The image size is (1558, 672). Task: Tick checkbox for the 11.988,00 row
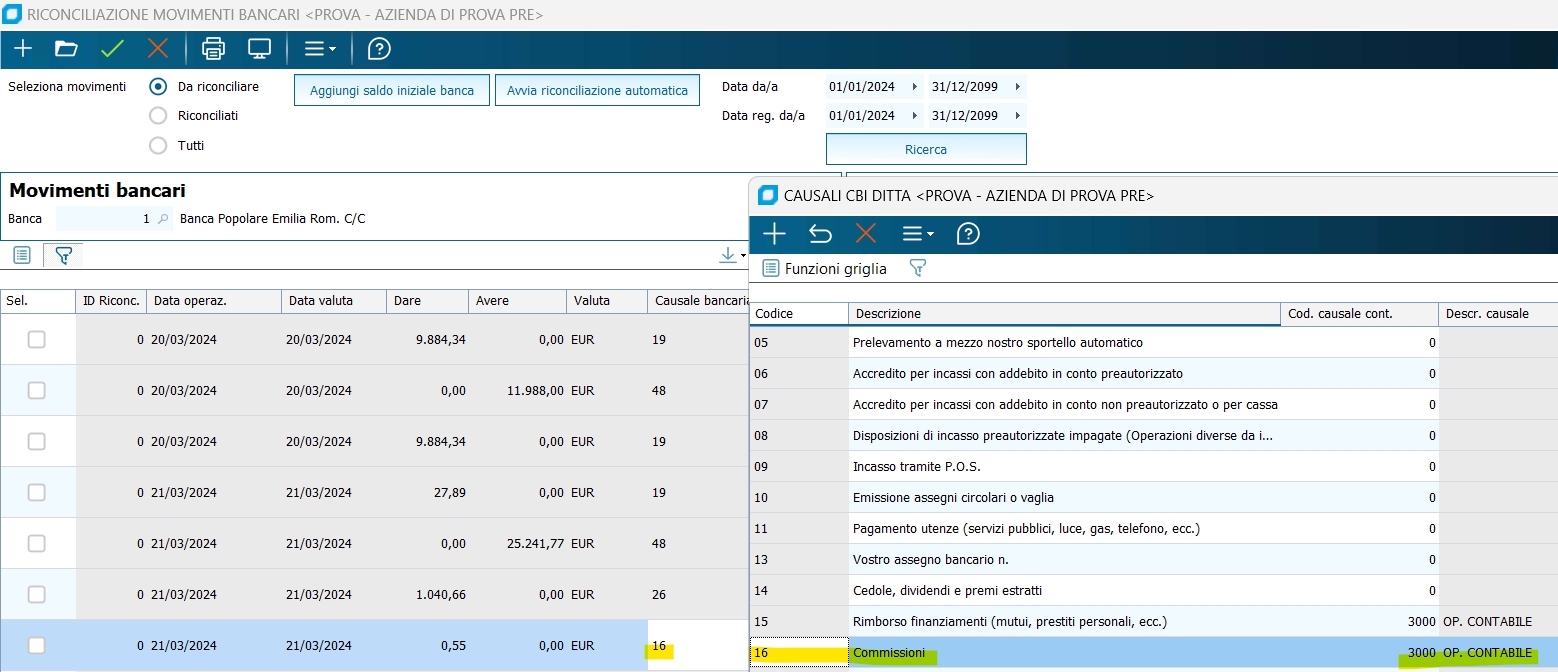tap(37, 391)
